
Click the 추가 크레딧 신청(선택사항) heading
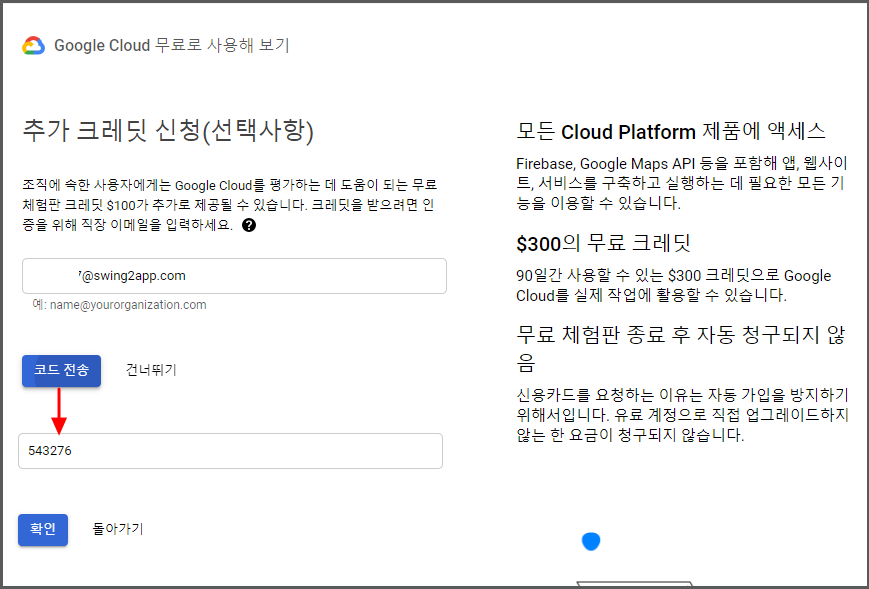point(168,131)
